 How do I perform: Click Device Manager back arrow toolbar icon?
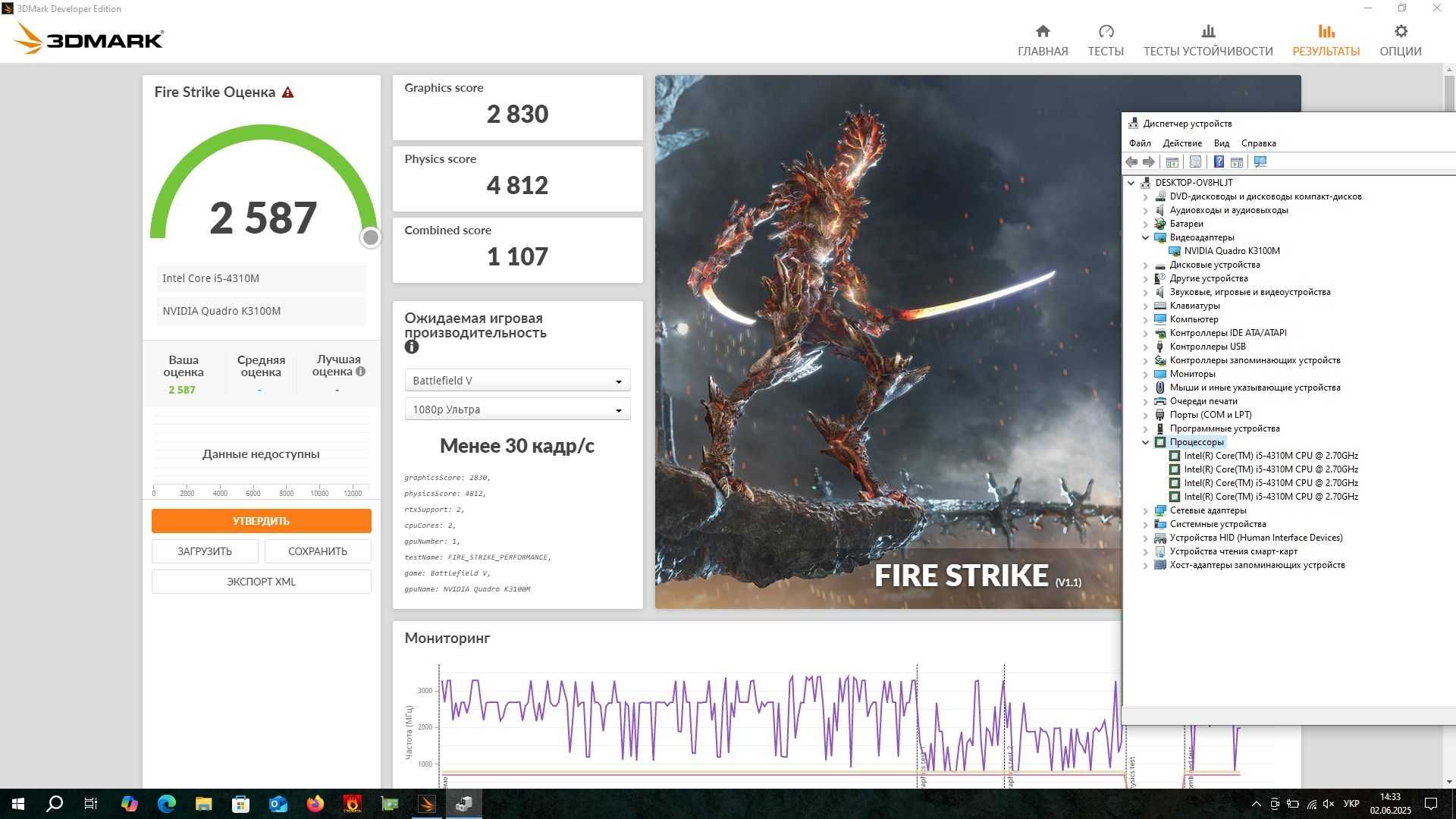click(x=1131, y=162)
